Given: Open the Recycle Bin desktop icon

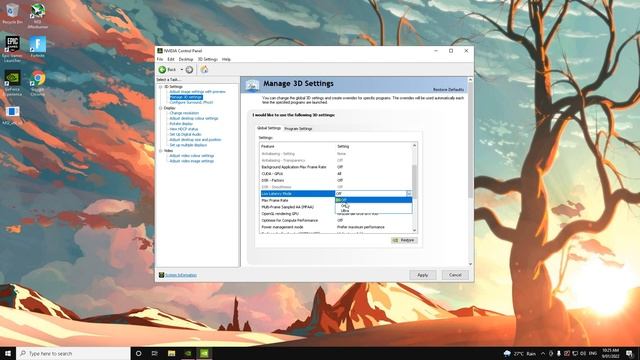Looking at the screenshot, I should [x=12, y=13].
